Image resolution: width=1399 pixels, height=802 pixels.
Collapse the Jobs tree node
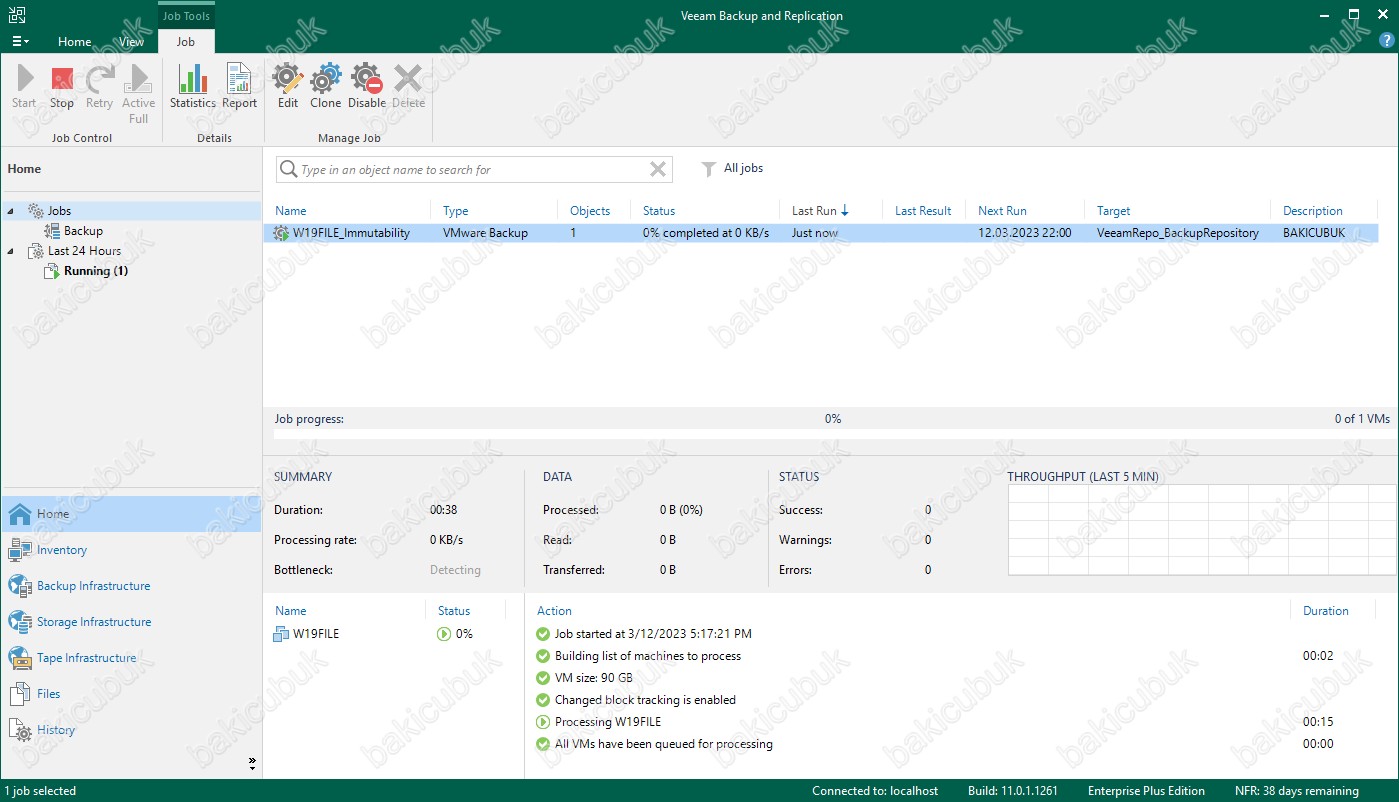pos(11,211)
